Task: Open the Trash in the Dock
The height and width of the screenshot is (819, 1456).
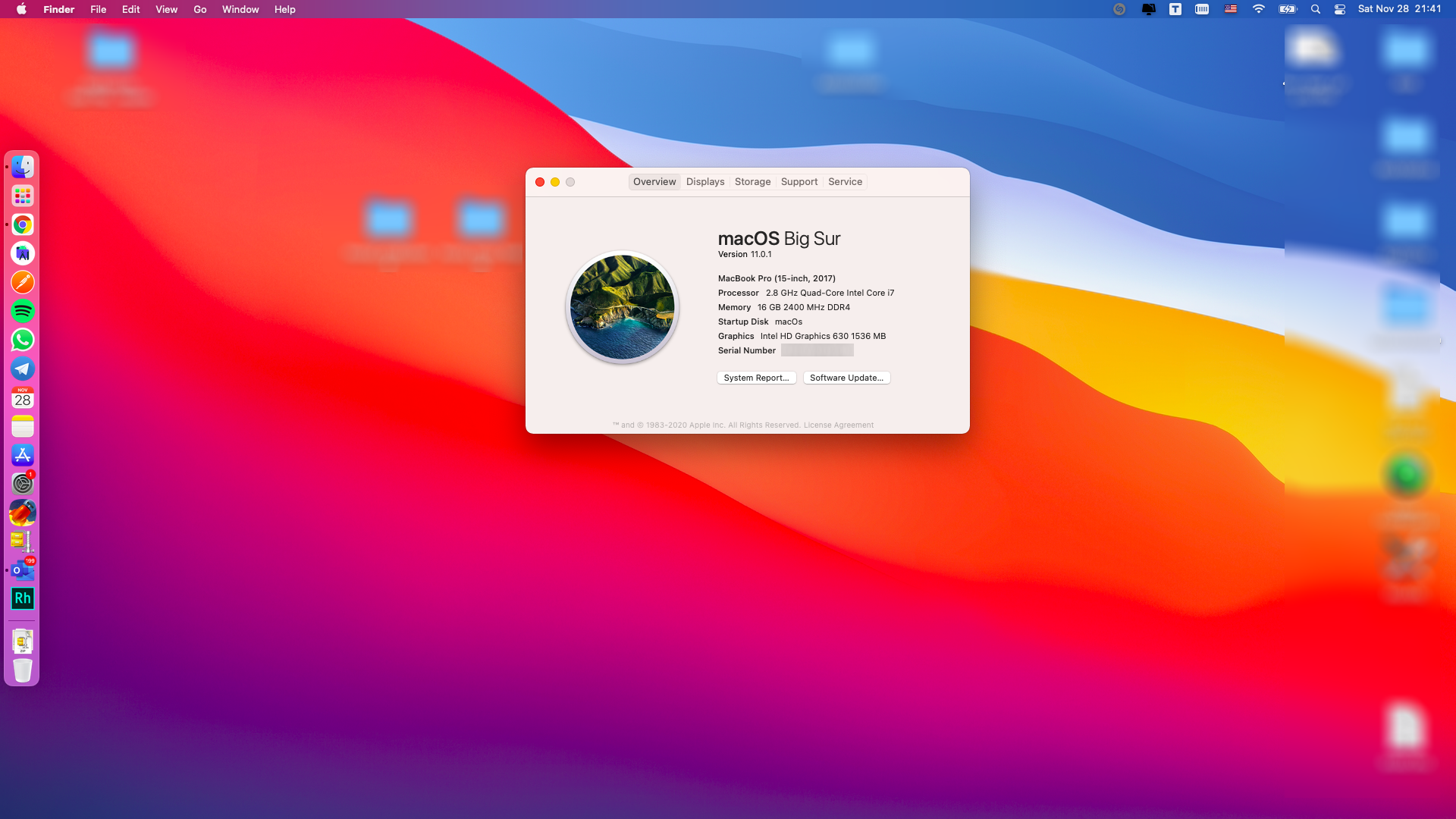Action: 23,670
